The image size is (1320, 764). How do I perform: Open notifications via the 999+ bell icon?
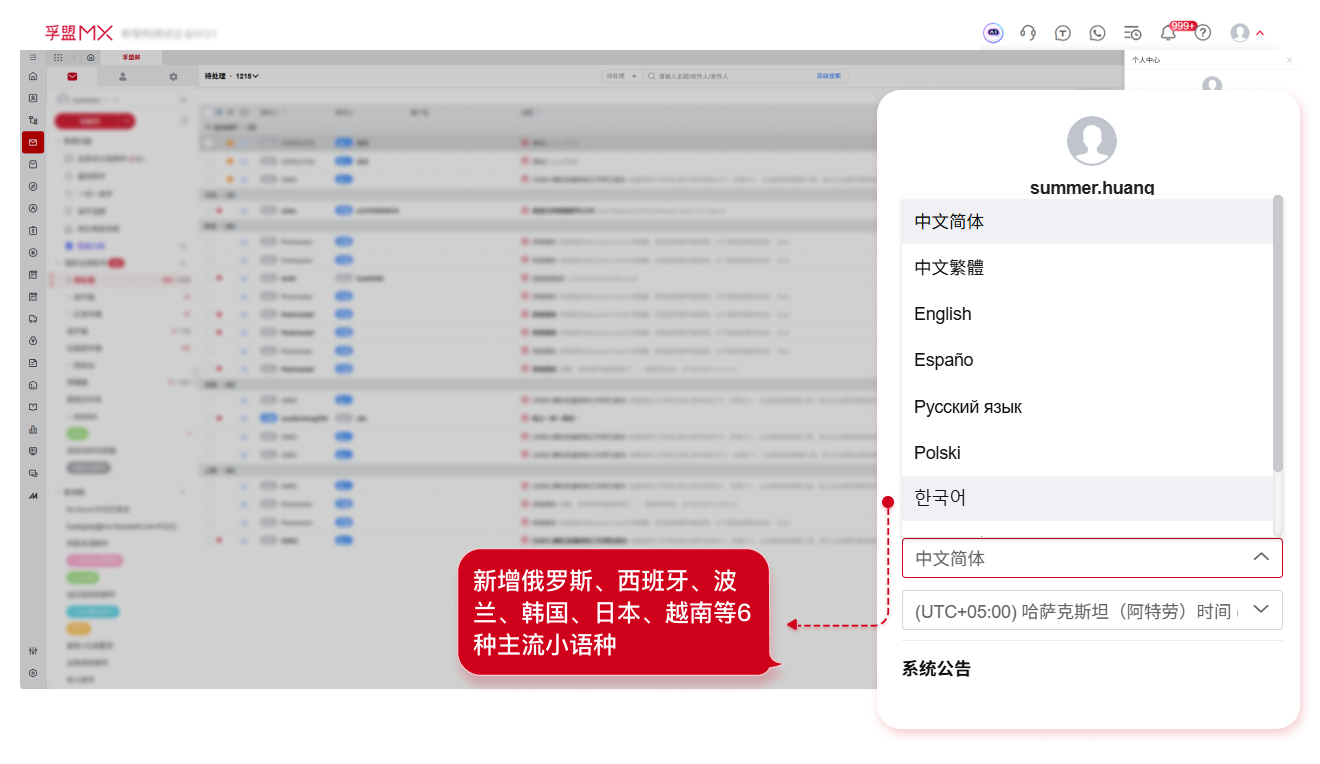1166,33
